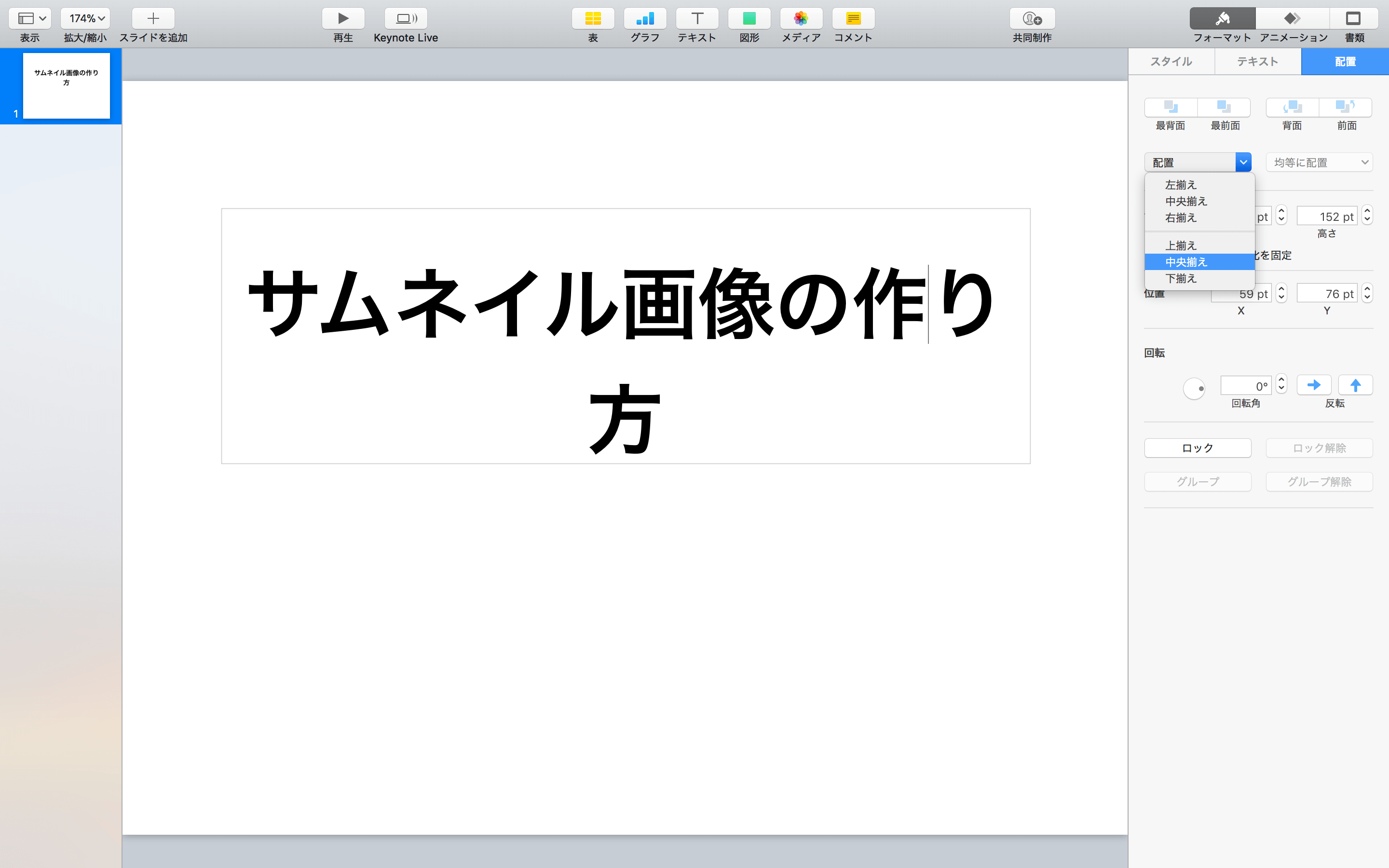Image resolution: width=1389 pixels, height=868 pixels.
Task: Add a comment with コメント icon
Action: [x=854, y=18]
